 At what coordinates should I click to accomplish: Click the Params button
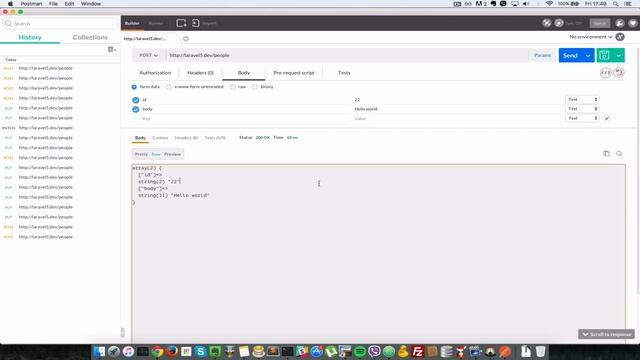coord(542,55)
